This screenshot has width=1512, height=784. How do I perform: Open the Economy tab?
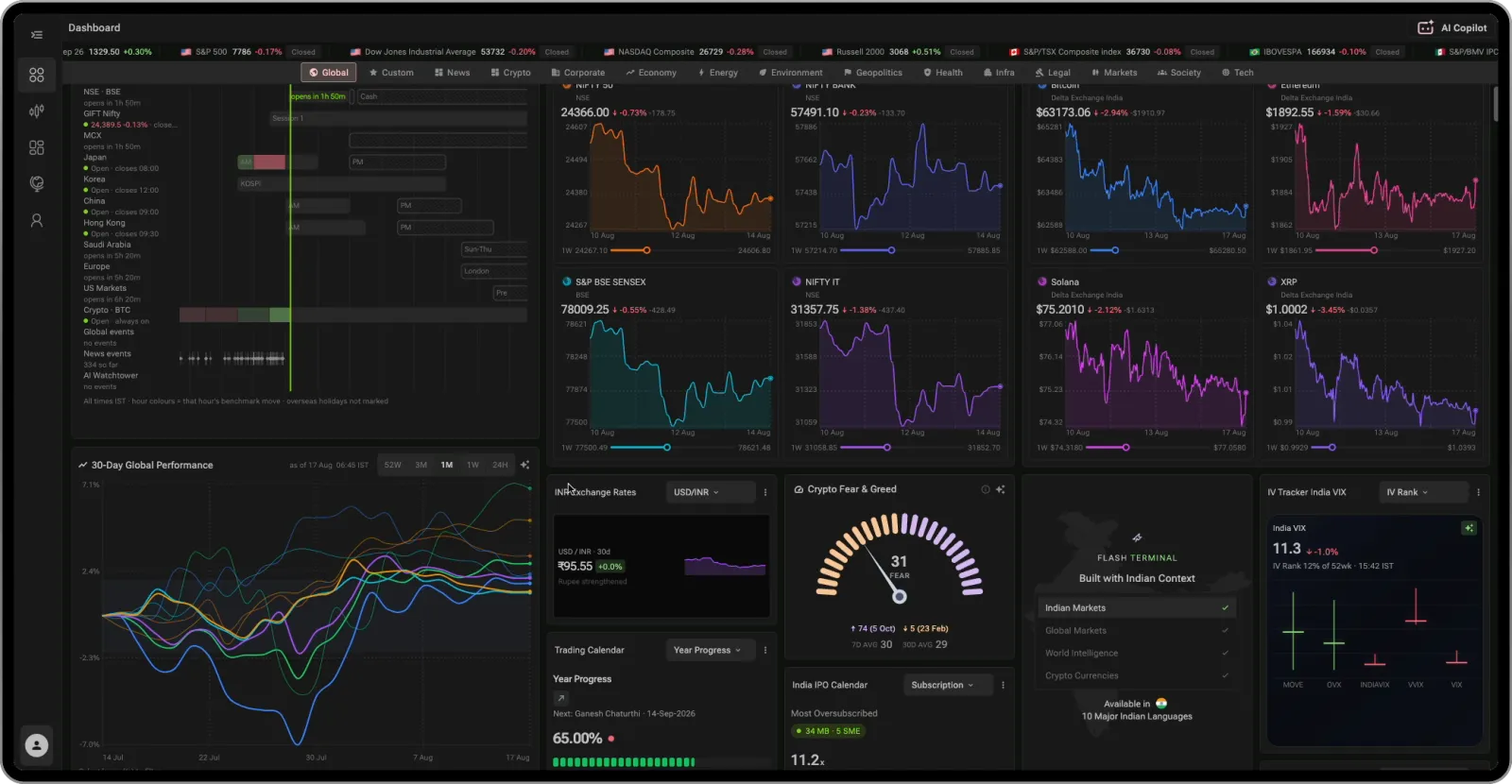[651, 72]
